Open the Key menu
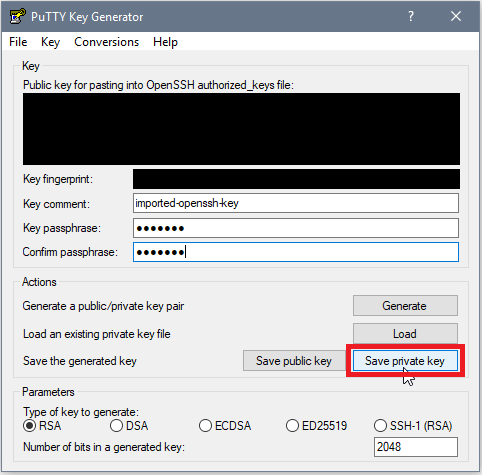The width and height of the screenshot is (482, 475). click(x=50, y=42)
